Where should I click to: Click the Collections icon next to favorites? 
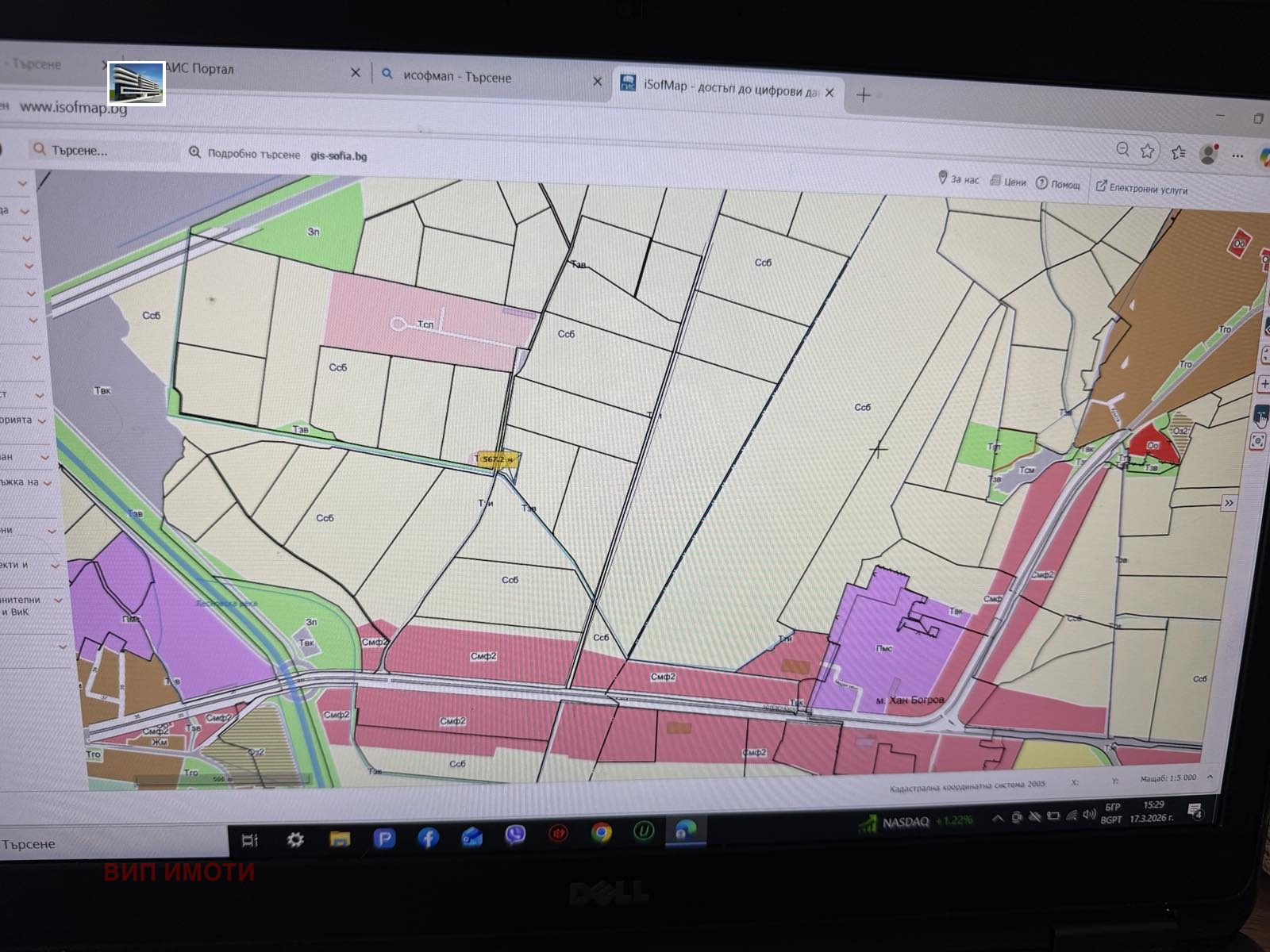(1179, 152)
